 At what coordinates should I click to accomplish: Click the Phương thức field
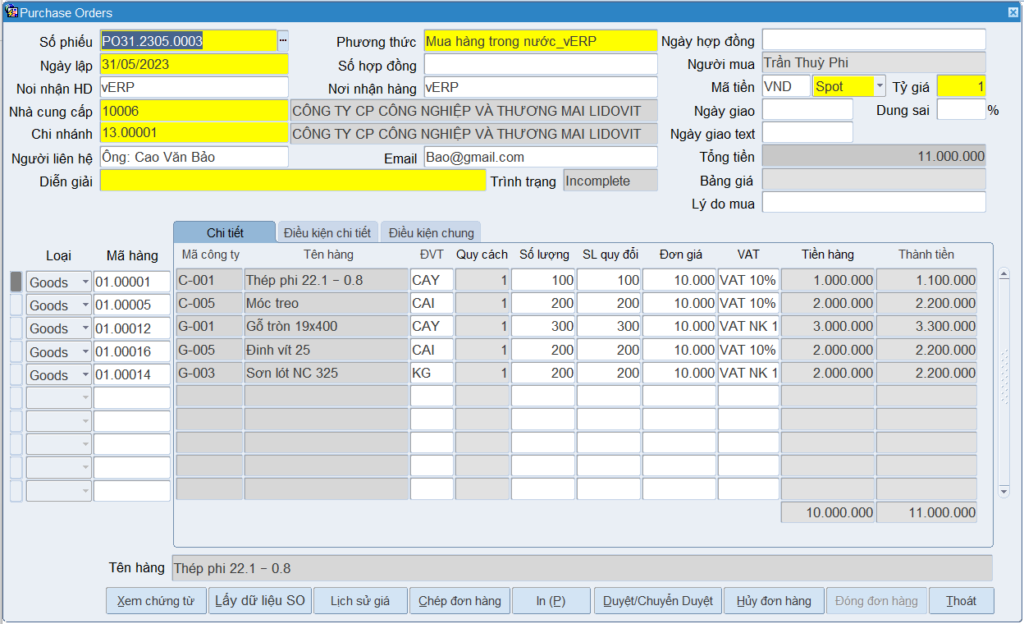(x=541, y=41)
